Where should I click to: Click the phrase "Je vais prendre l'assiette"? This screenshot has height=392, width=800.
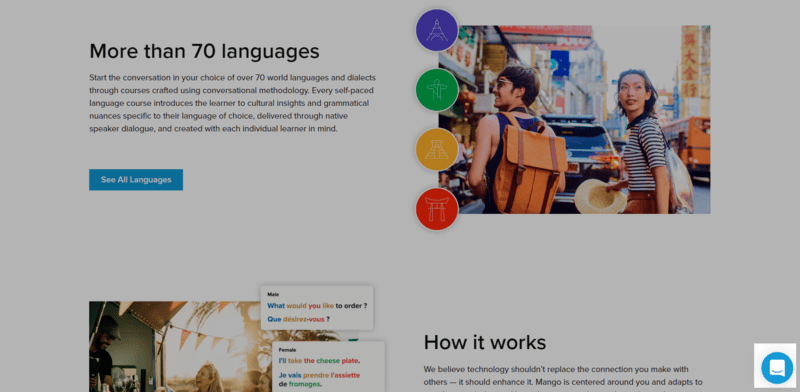point(319,375)
